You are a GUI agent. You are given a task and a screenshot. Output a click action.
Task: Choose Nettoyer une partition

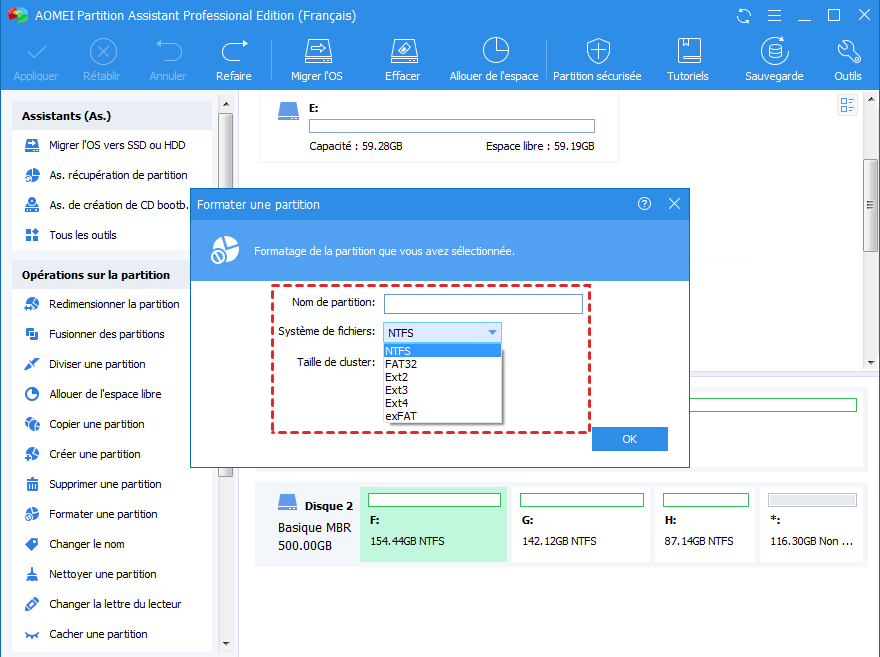(103, 575)
